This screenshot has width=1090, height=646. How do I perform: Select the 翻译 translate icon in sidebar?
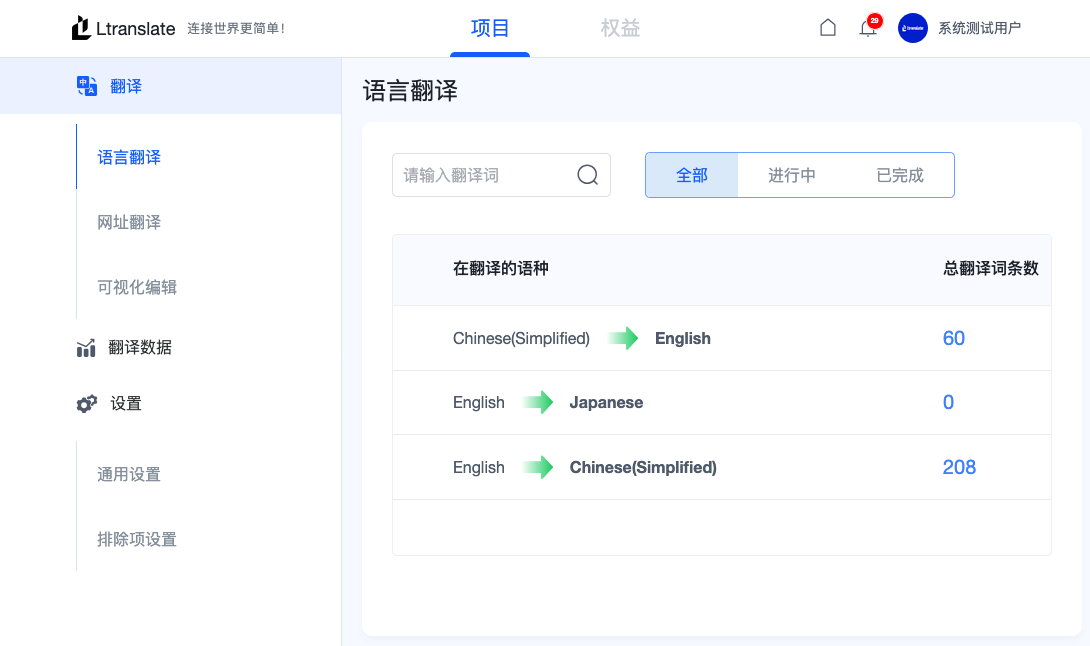pos(88,85)
